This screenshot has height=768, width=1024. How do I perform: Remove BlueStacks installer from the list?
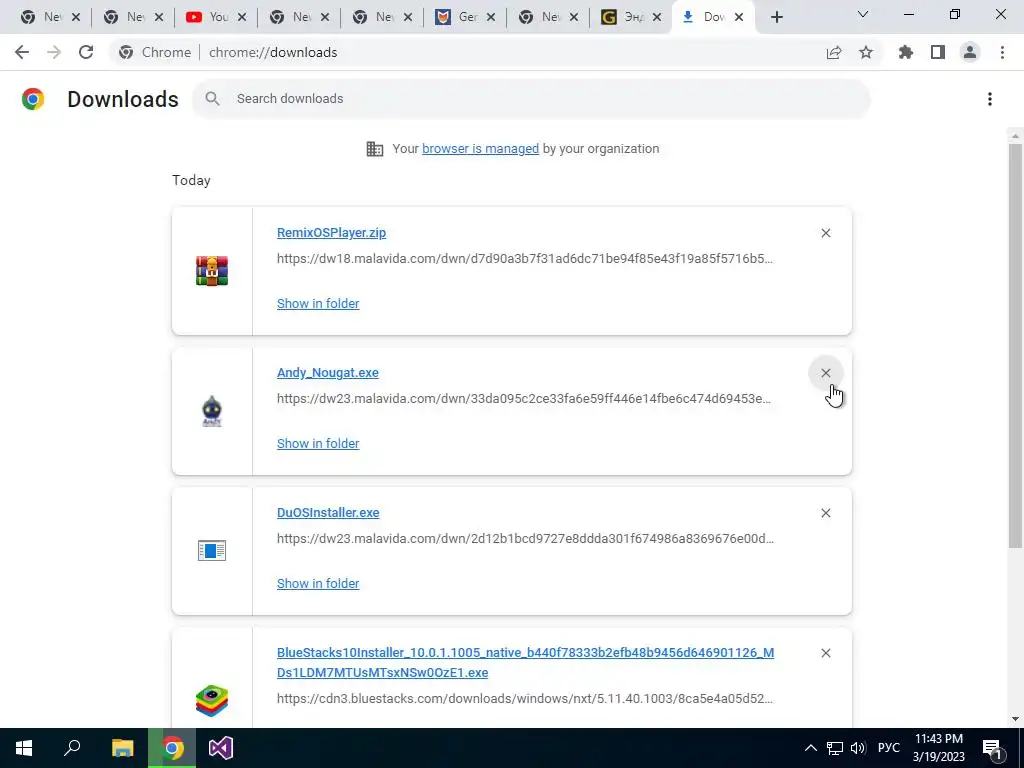tap(825, 653)
